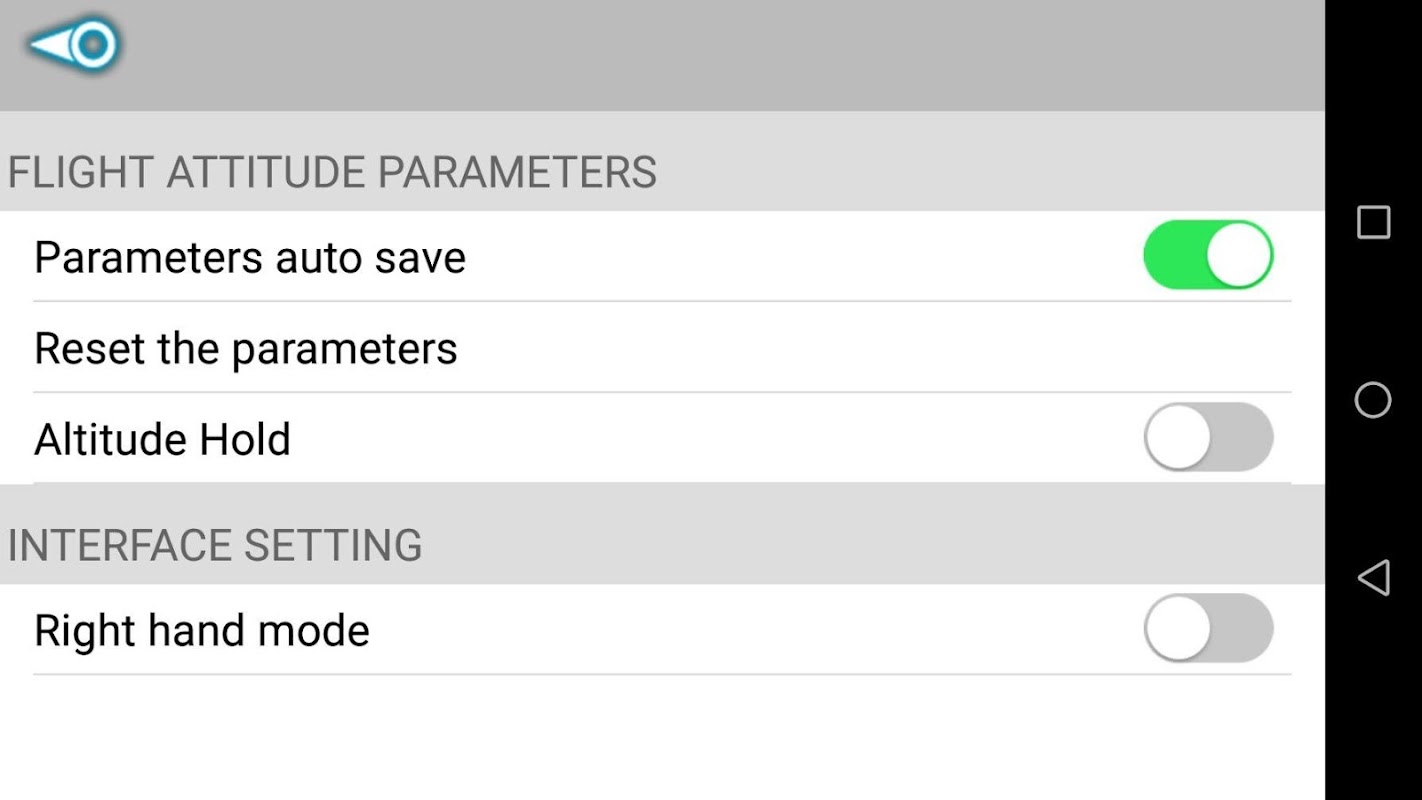Select the INTERFACE SETTING section header
The width and height of the screenshot is (1422, 800).
215,545
